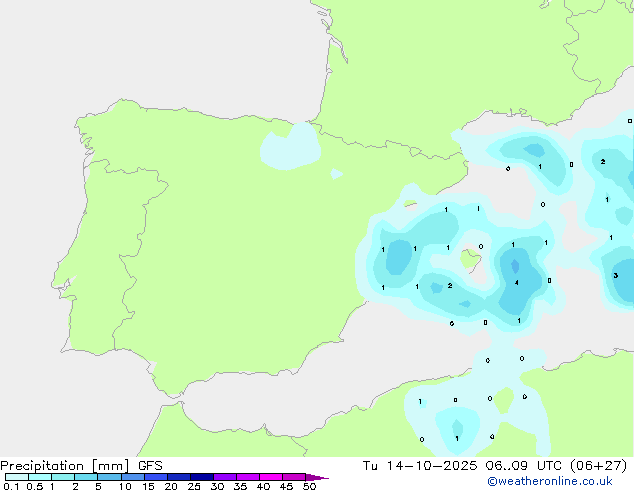Click the 20 mm dark blue swatch
Image resolution: width=634 pixels, height=490 pixels.
(x=179, y=477)
